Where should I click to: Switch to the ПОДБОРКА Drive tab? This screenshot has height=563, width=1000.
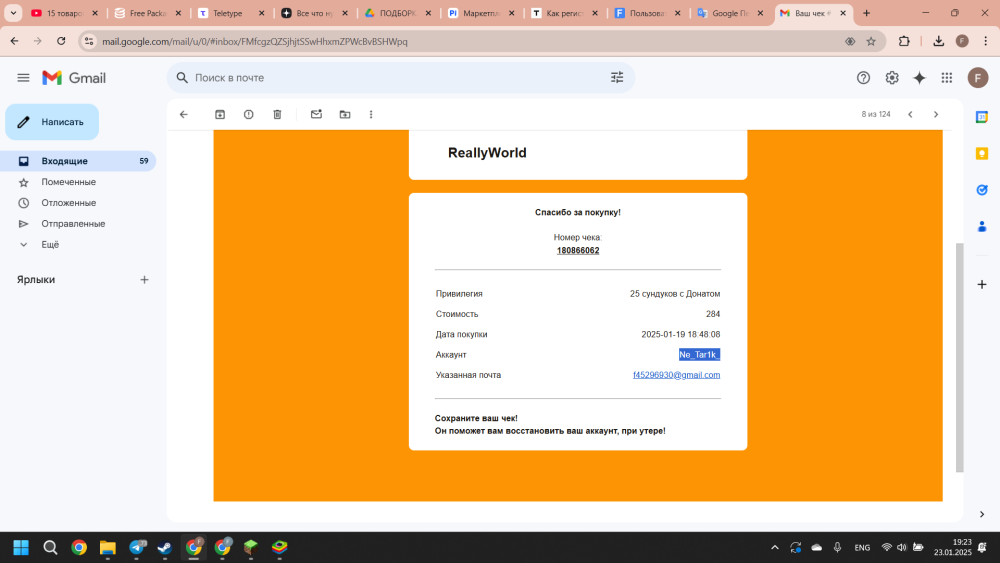[398, 13]
